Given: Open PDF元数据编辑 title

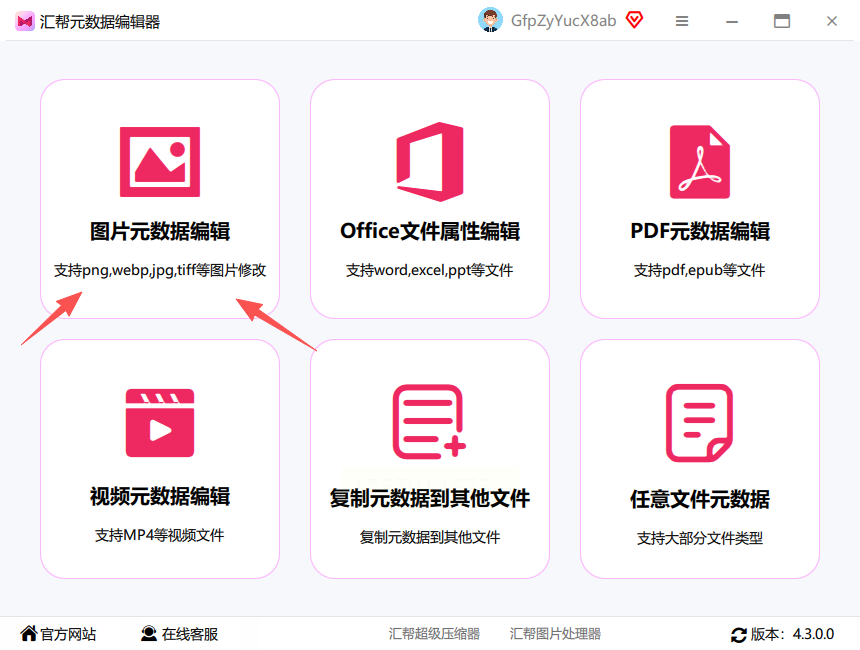Looking at the screenshot, I should [700, 231].
